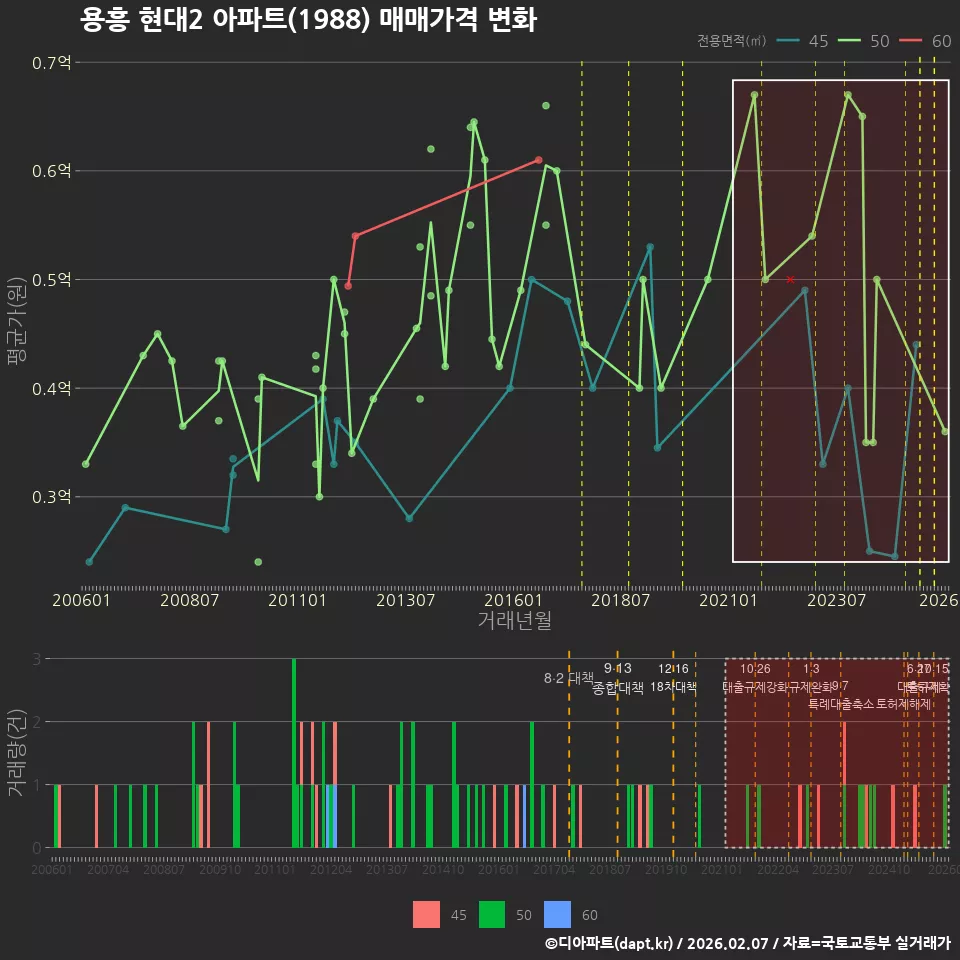Click the chart title 용흥 현대2 아파트

pos(308,19)
